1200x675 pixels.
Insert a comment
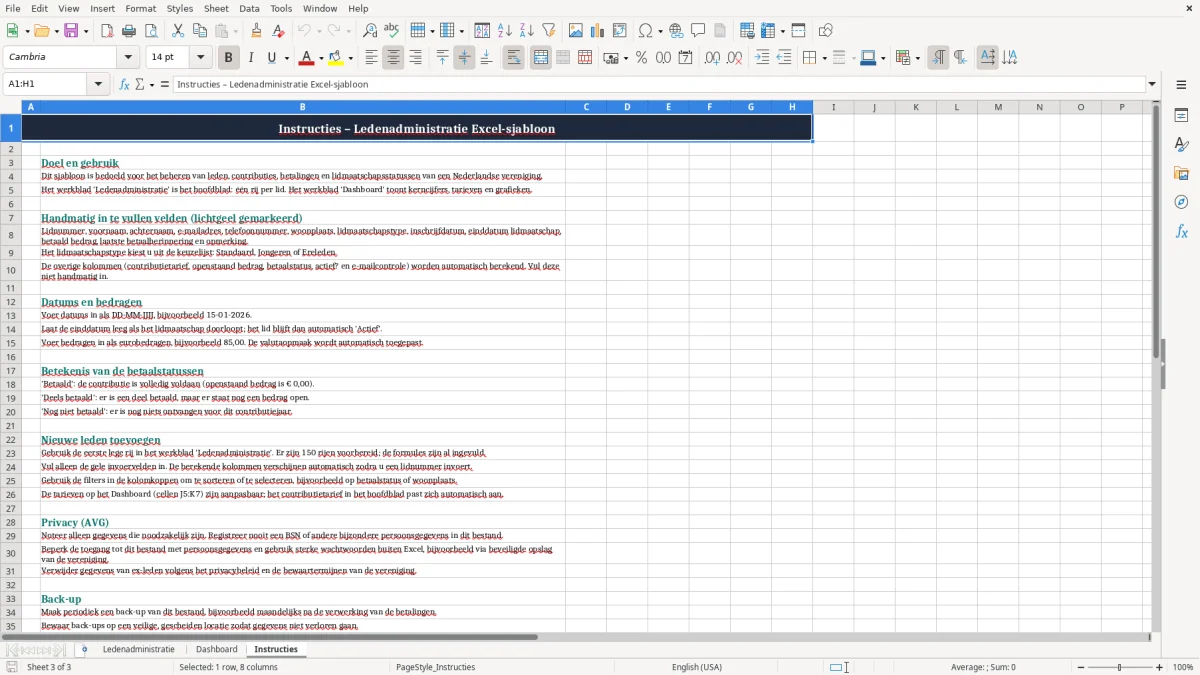(699, 31)
